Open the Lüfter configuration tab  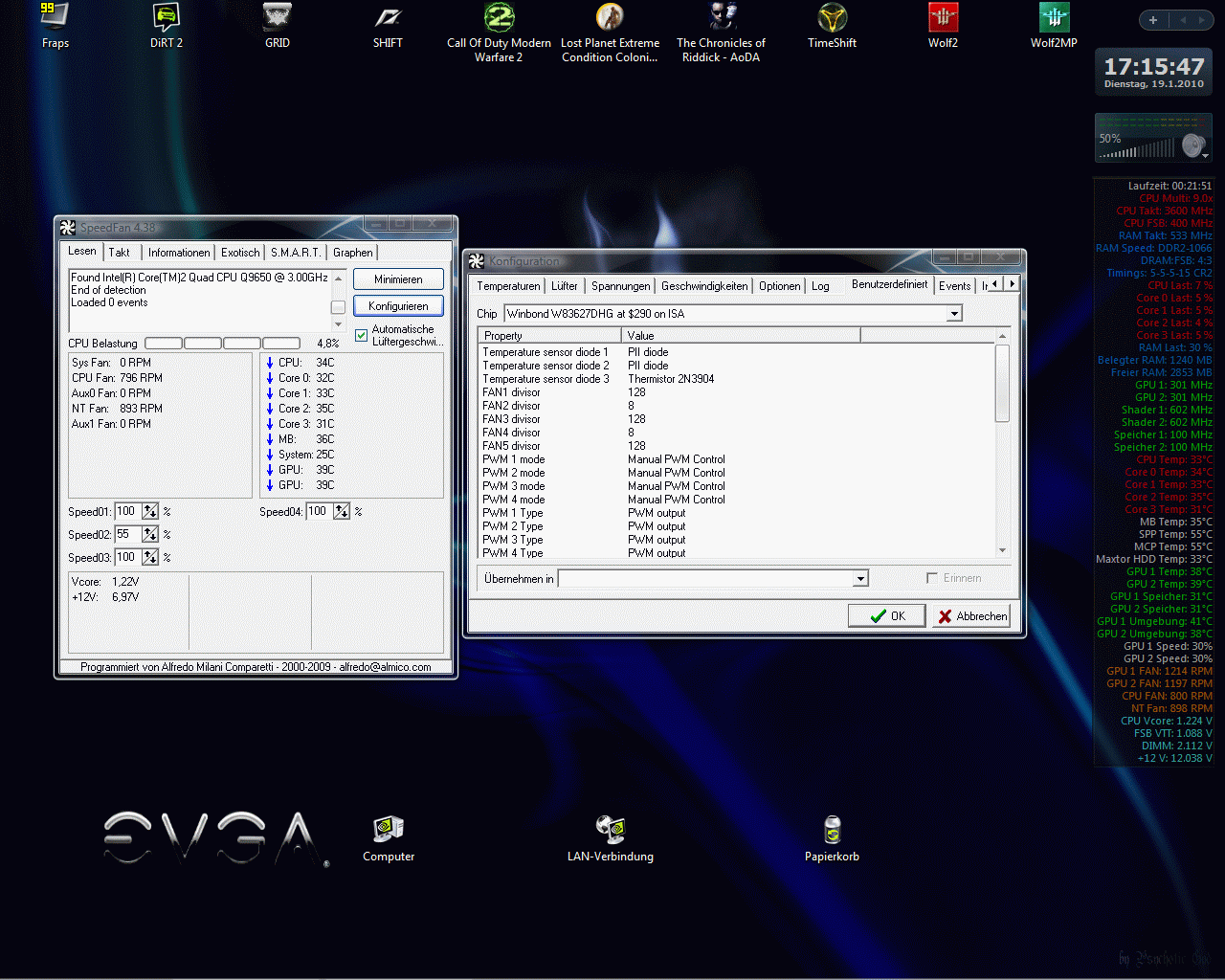[565, 286]
